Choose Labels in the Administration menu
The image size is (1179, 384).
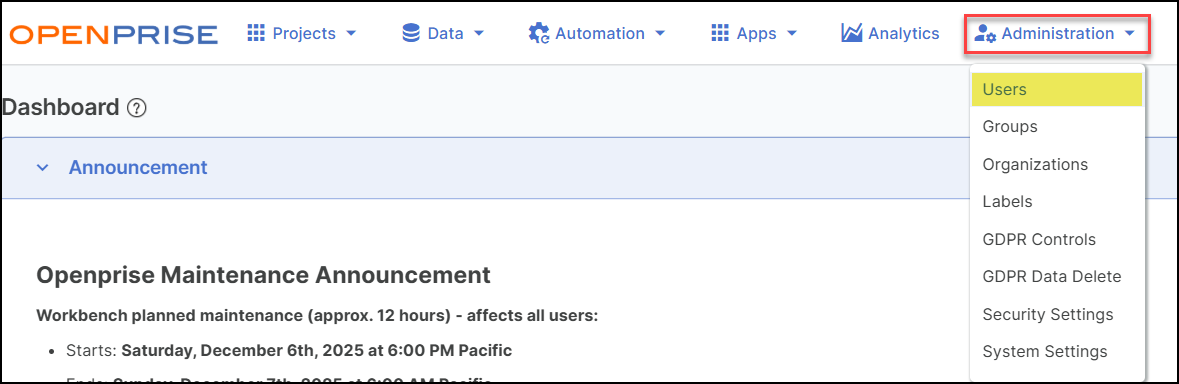click(1057, 201)
